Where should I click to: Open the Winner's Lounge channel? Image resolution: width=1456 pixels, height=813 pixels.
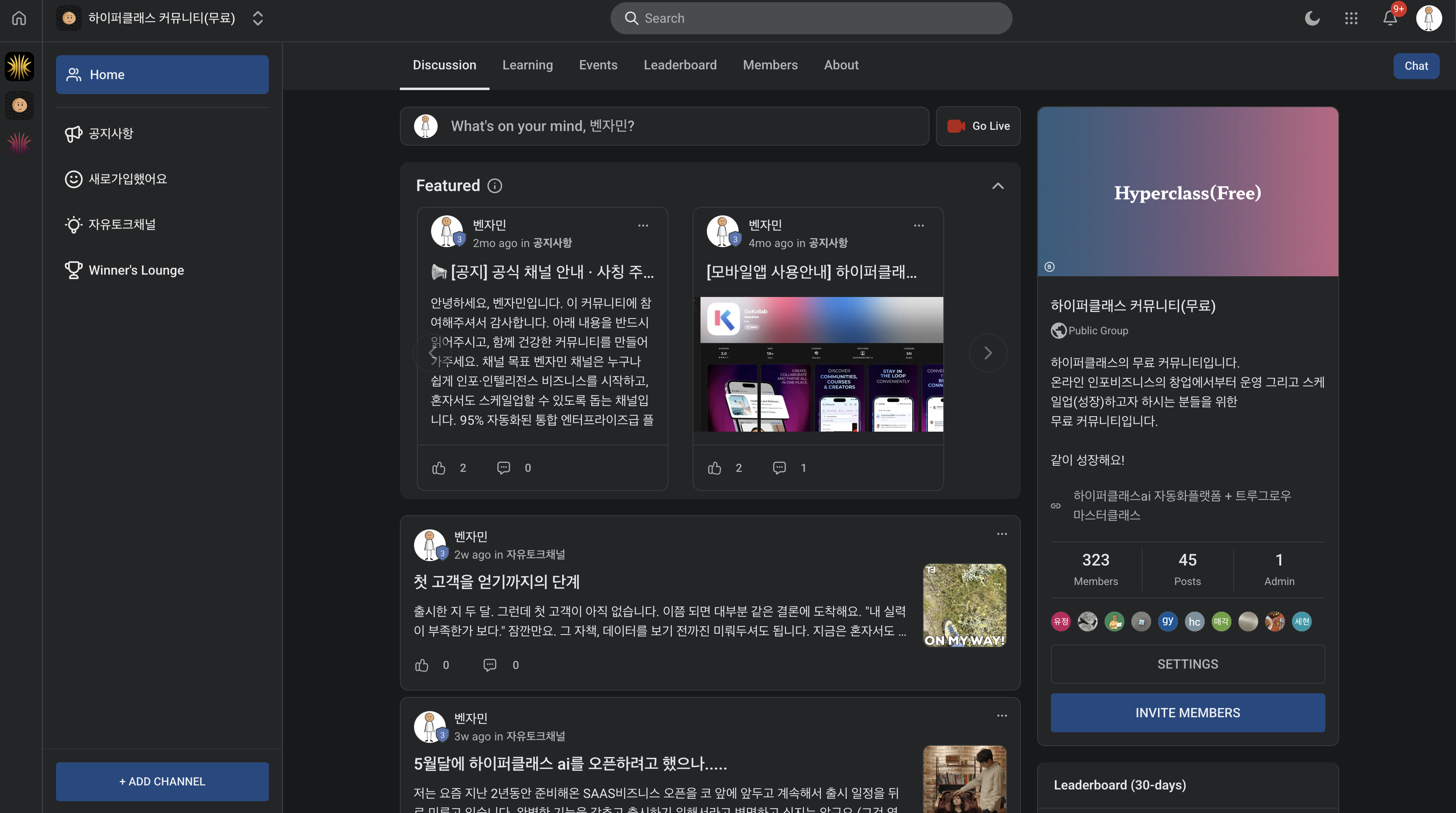(x=162, y=270)
